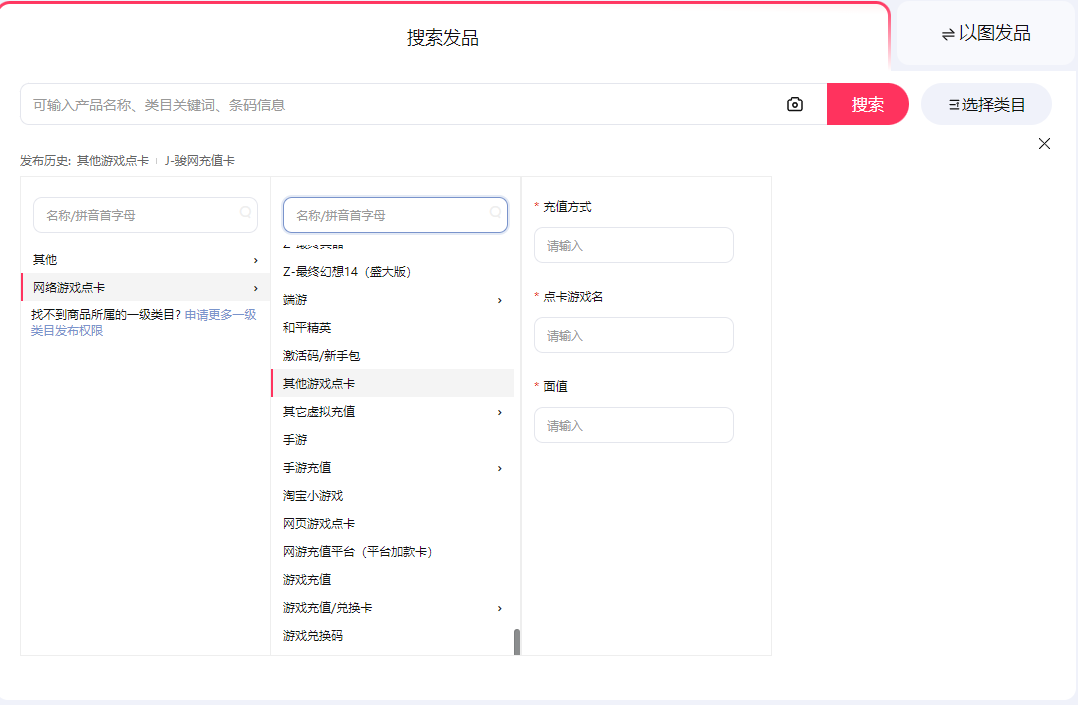
Task: Focus the 点卡游戏名 input field
Action: [633, 335]
